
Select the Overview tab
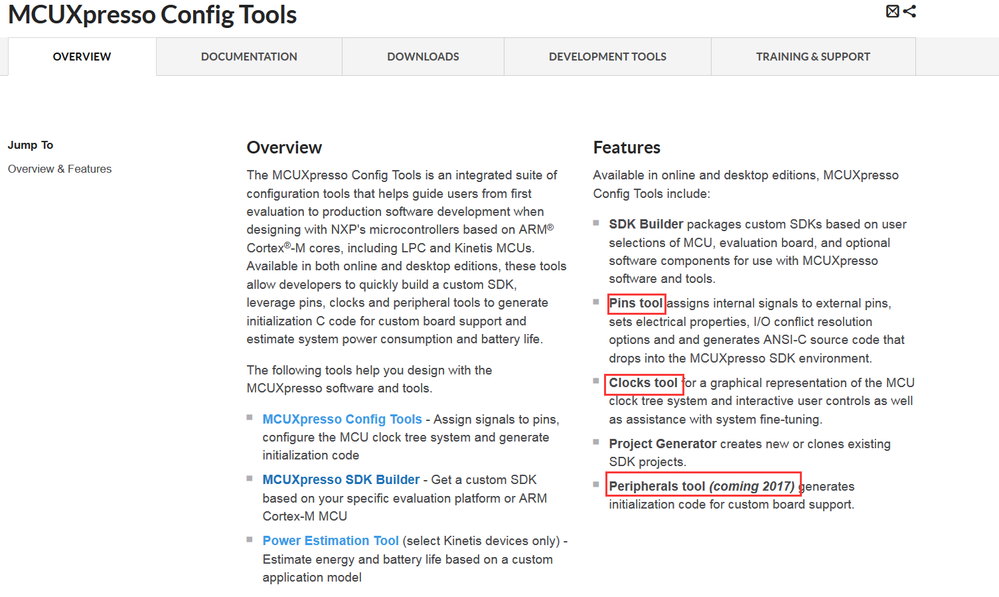82,57
